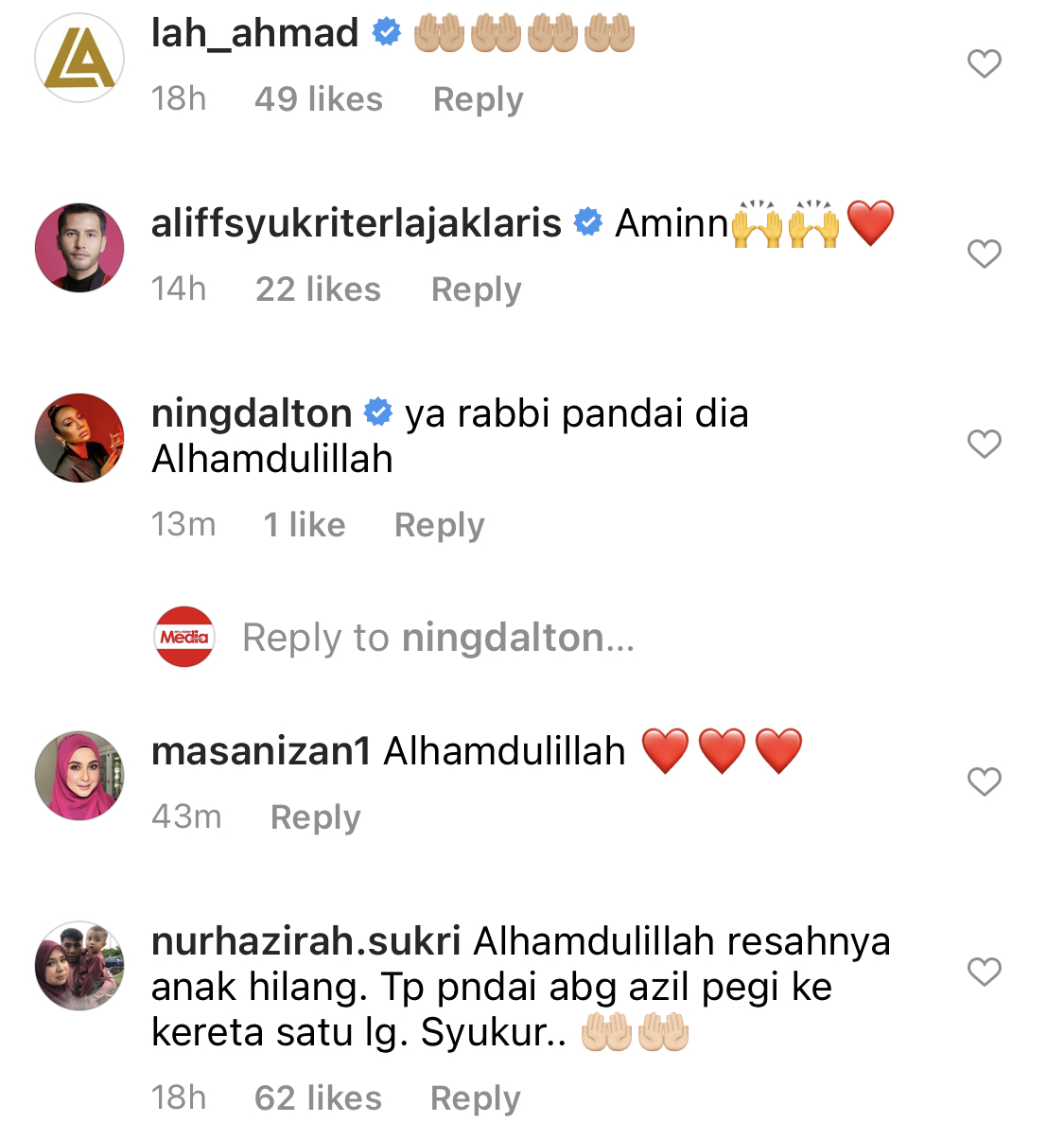Image resolution: width=1064 pixels, height=1140 pixels.
Task: View ningdalton's profile photo
Action: [x=79, y=438]
